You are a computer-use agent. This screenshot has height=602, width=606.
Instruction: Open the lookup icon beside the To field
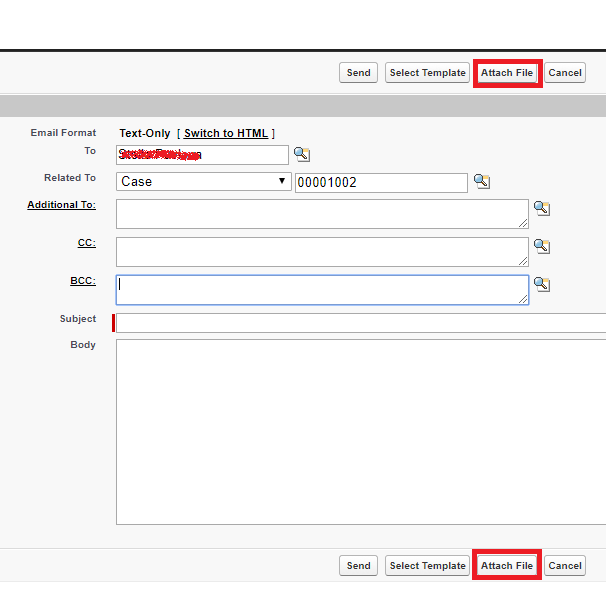(302, 154)
